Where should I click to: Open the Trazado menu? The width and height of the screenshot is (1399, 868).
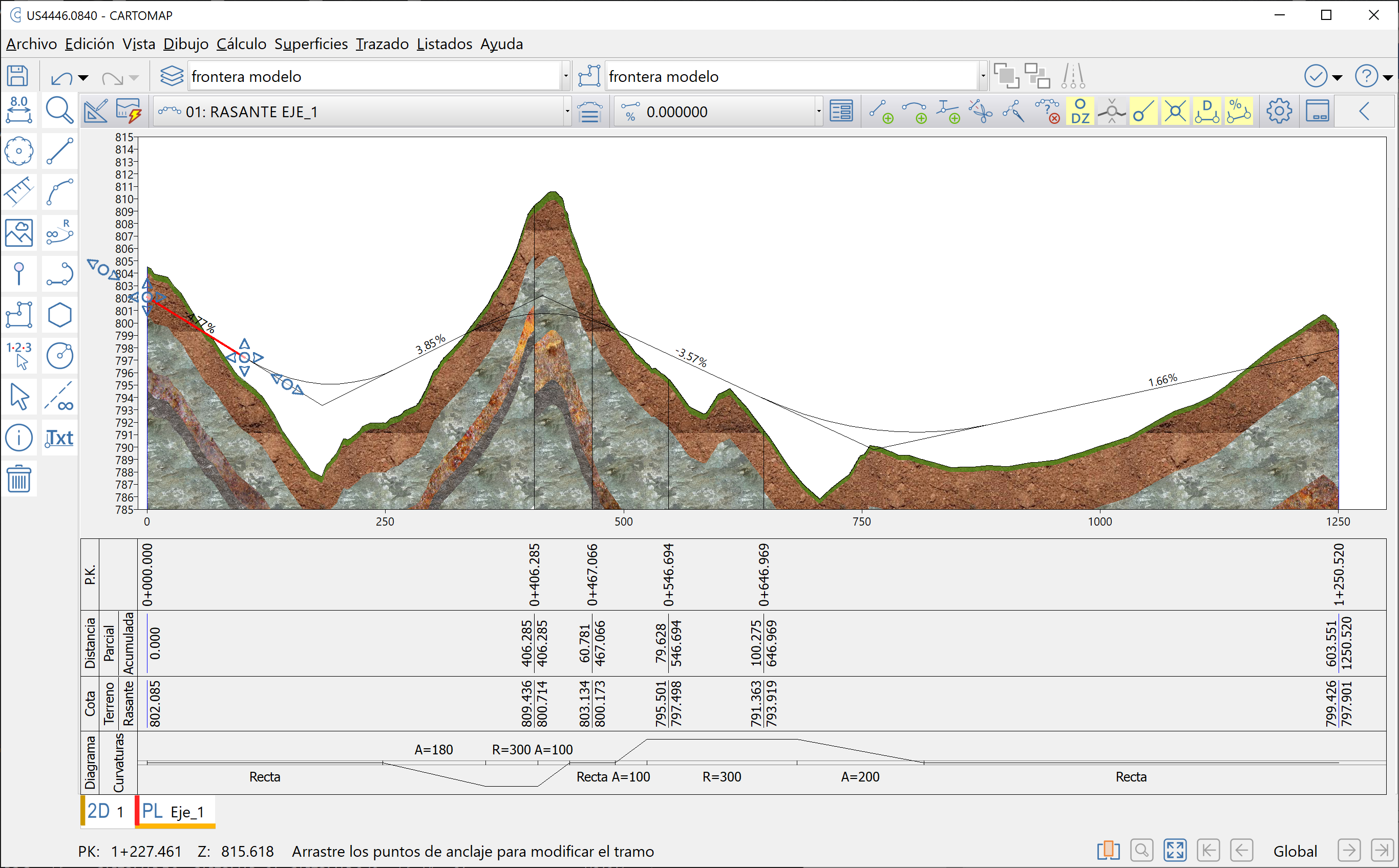tap(382, 44)
